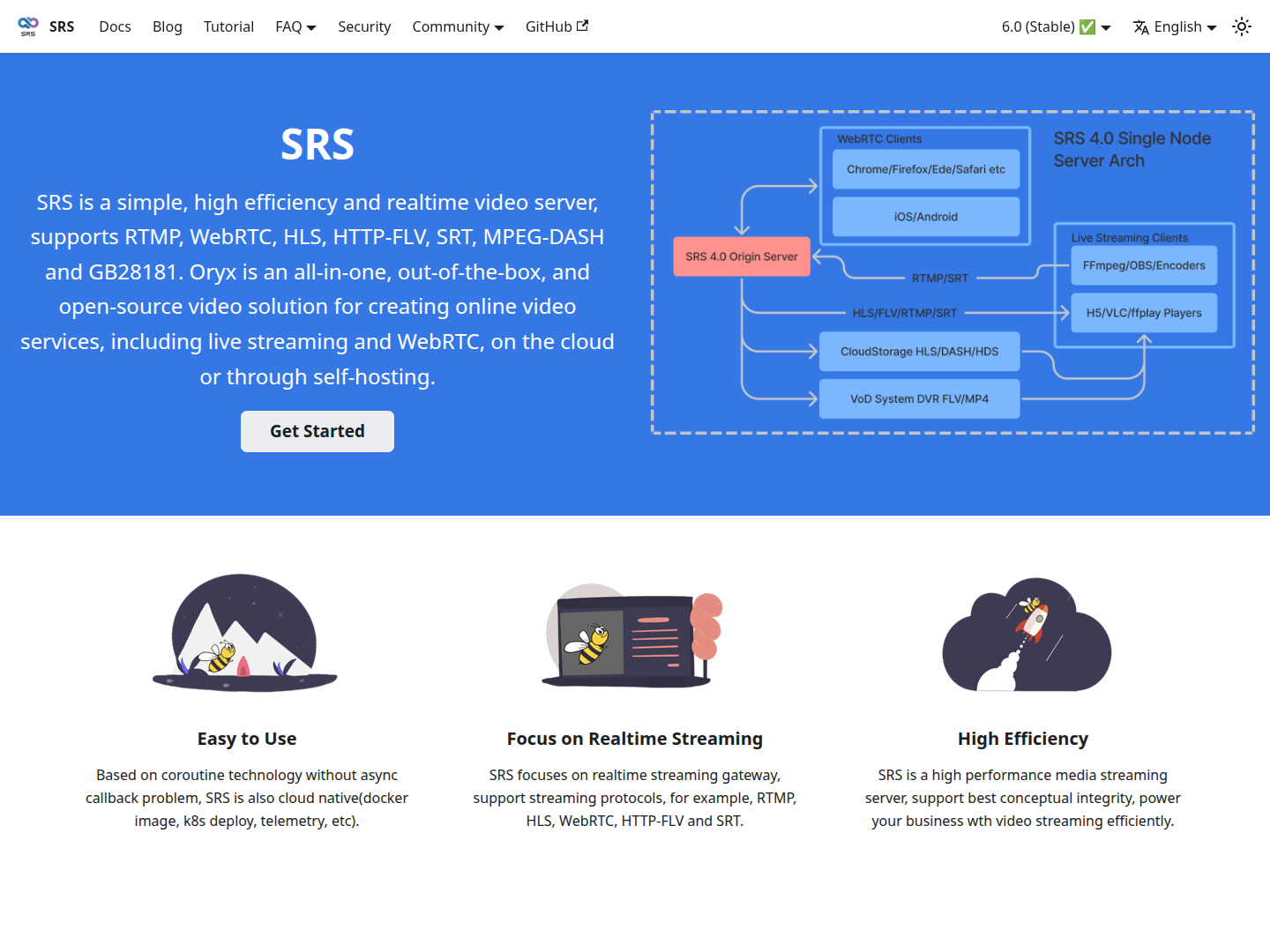
Task: Click the FFmpeg/OBS/Encoders box
Action: point(1144,265)
